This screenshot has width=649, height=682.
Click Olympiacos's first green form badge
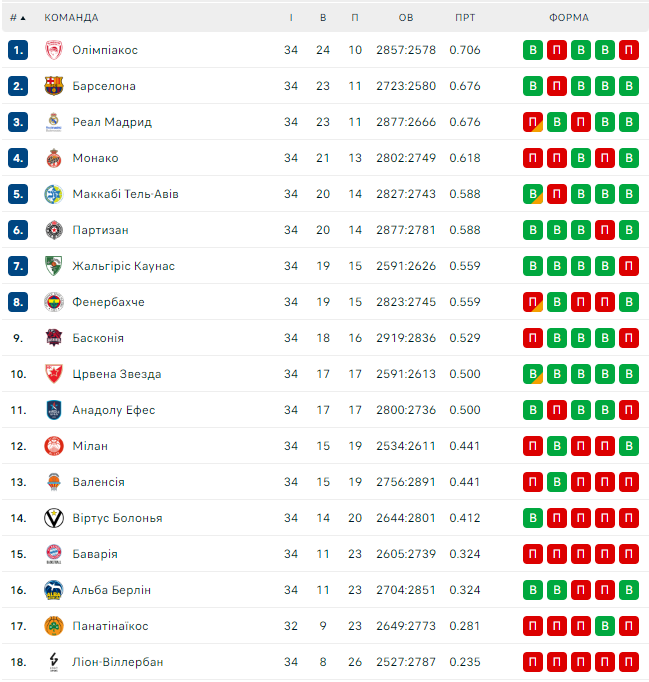pos(533,50)
